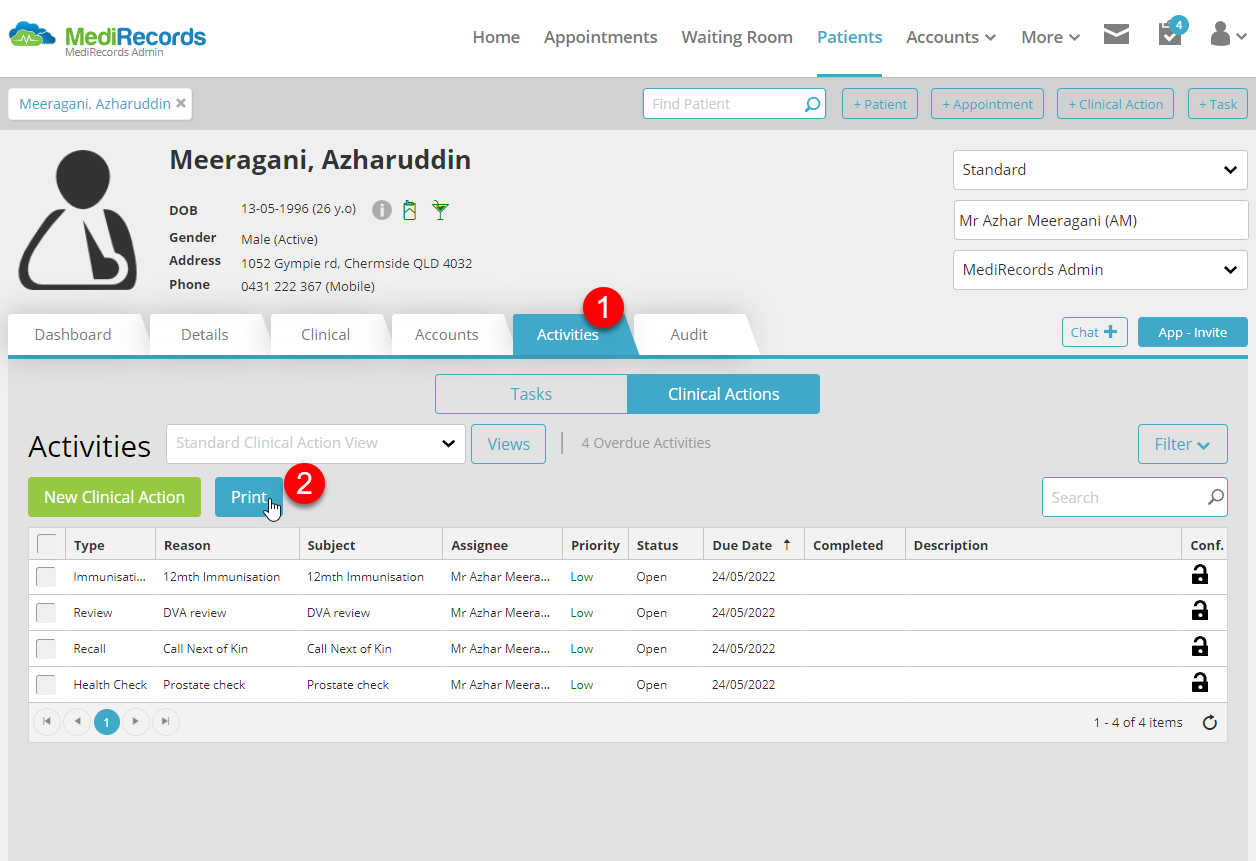Click the green clipboard icon beside DOB
The image size is (1256, 861).
click(x=409, y=210)
